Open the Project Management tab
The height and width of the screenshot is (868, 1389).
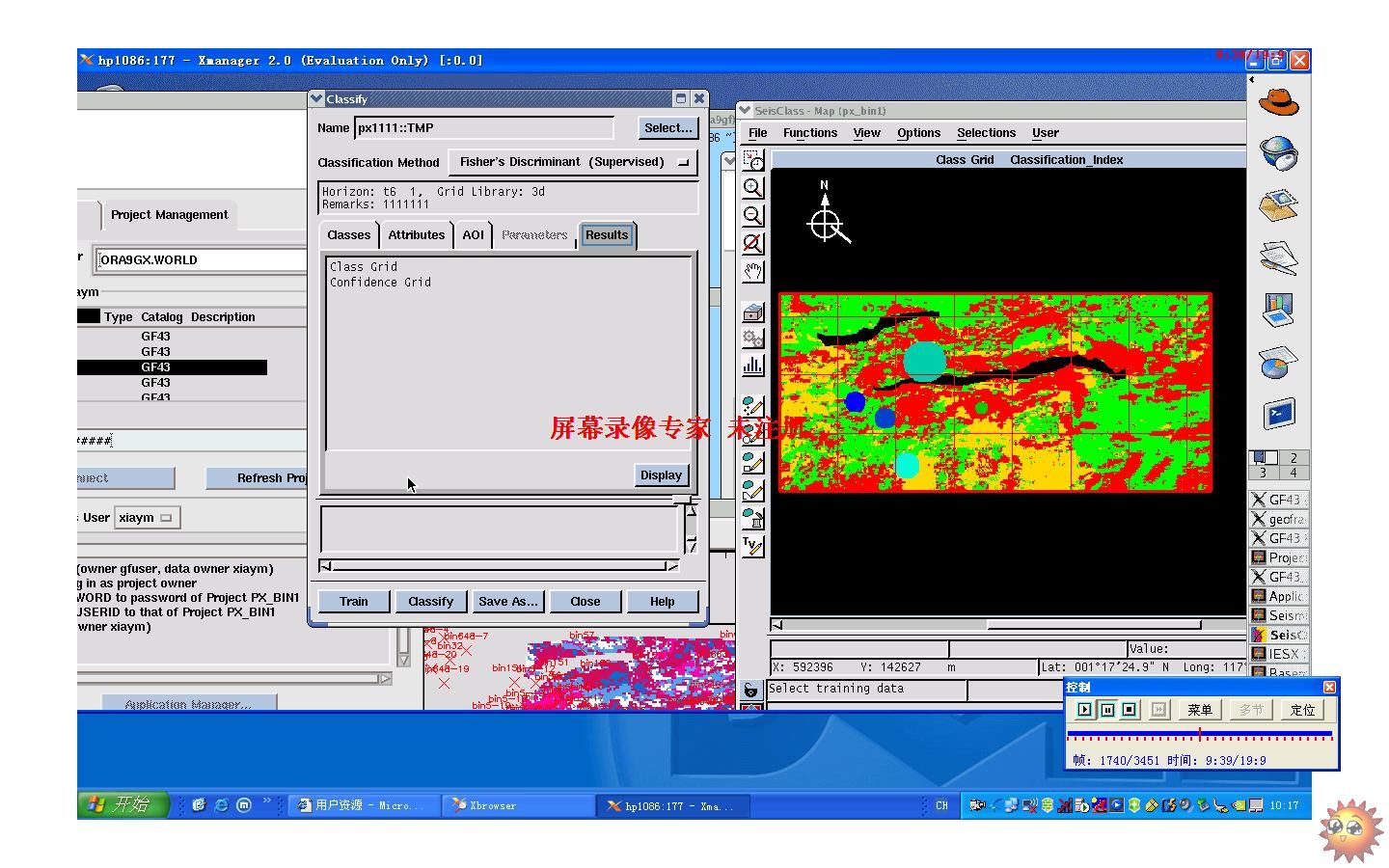170,215
